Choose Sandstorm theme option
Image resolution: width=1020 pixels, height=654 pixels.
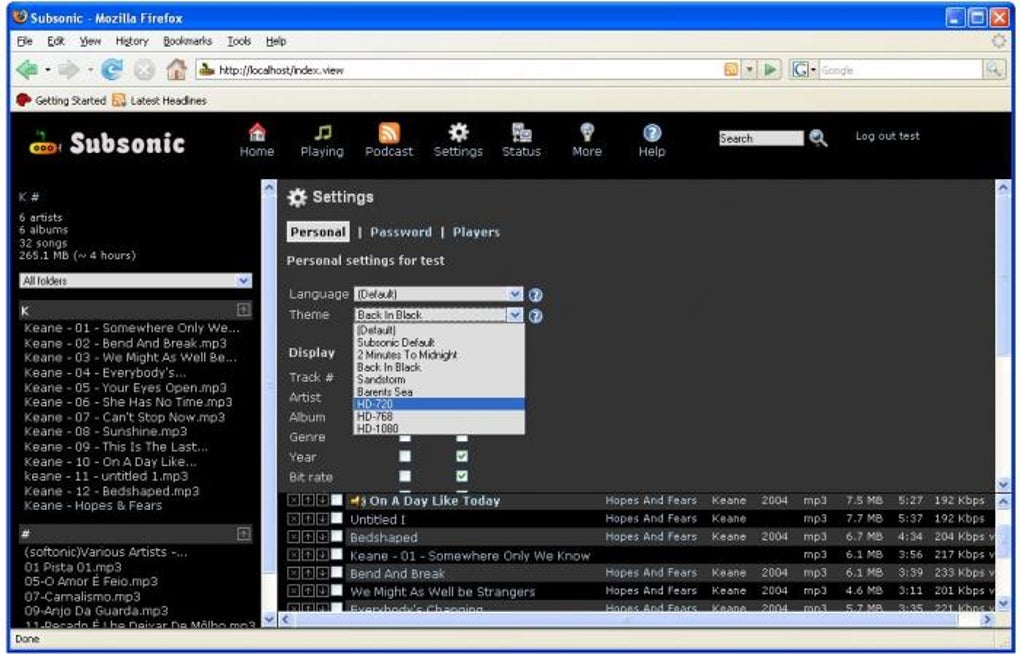pos(439,379)
